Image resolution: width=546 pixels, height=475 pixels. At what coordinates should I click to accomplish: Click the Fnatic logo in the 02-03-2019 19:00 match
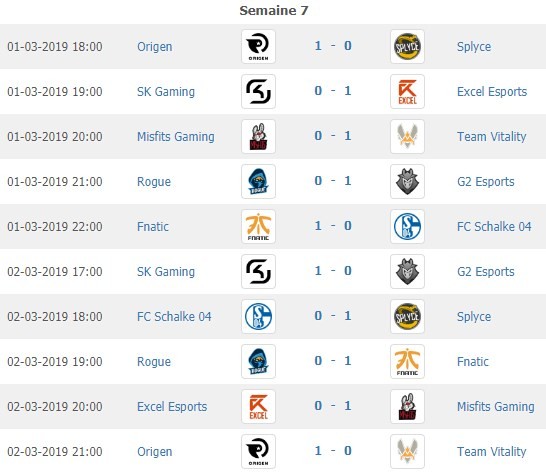click(x=407, y=361)
